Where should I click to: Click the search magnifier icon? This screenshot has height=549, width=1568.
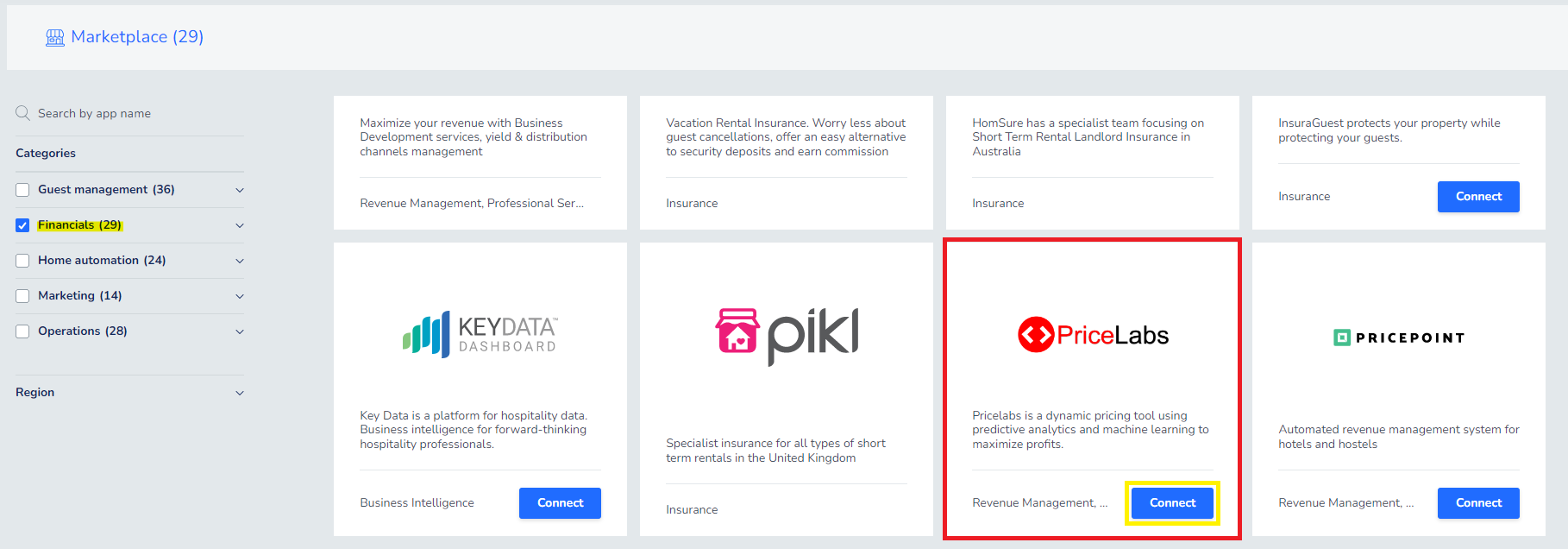pos(23,113)
